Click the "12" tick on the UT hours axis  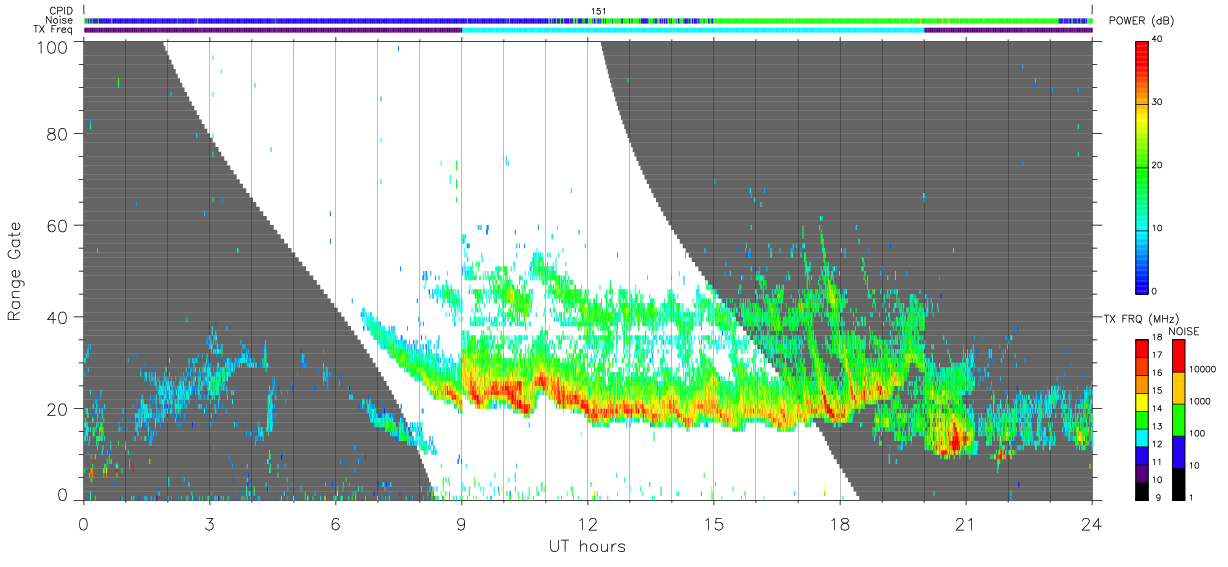[x=587, y=523]
